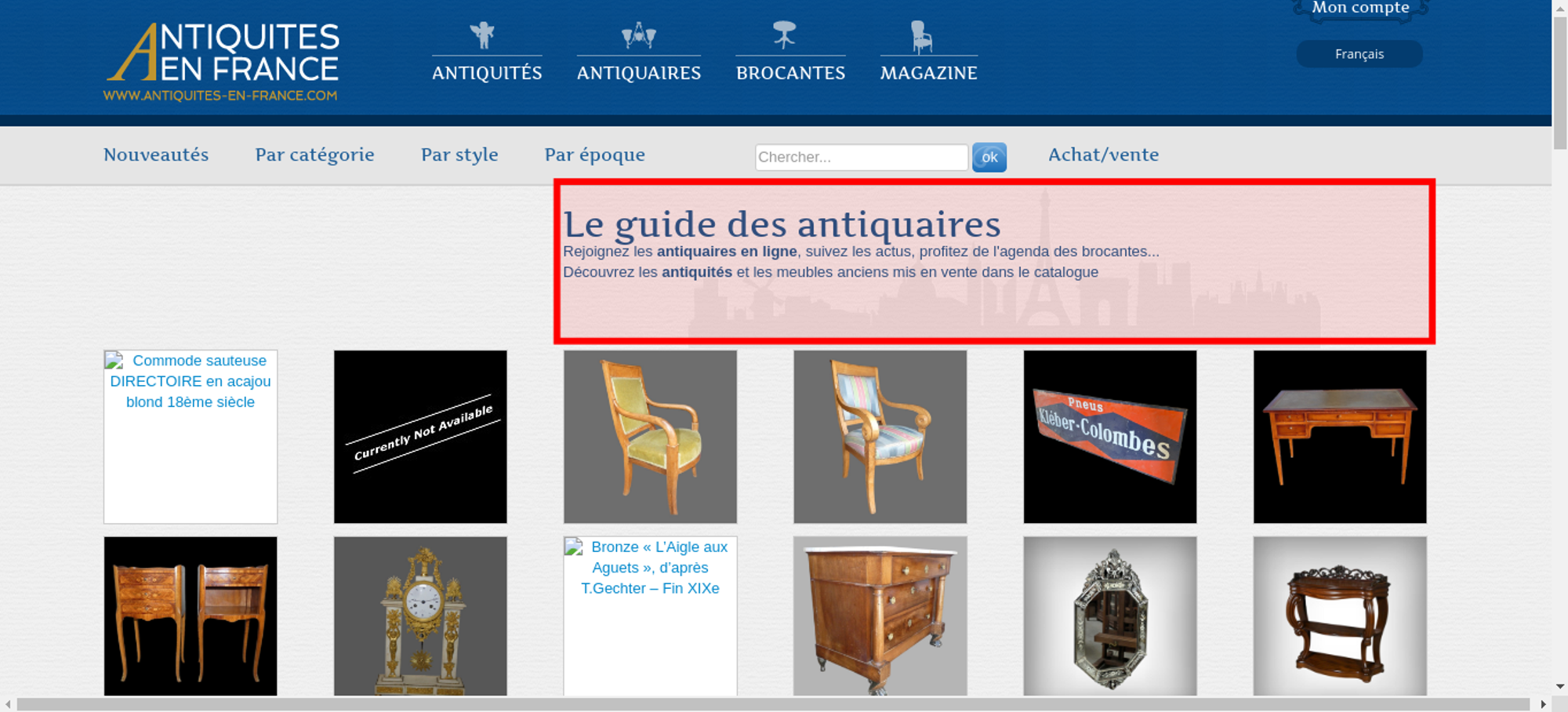Click the scroll left arrow at bottom
The image size is (1568, 712).
click(8, 704)
